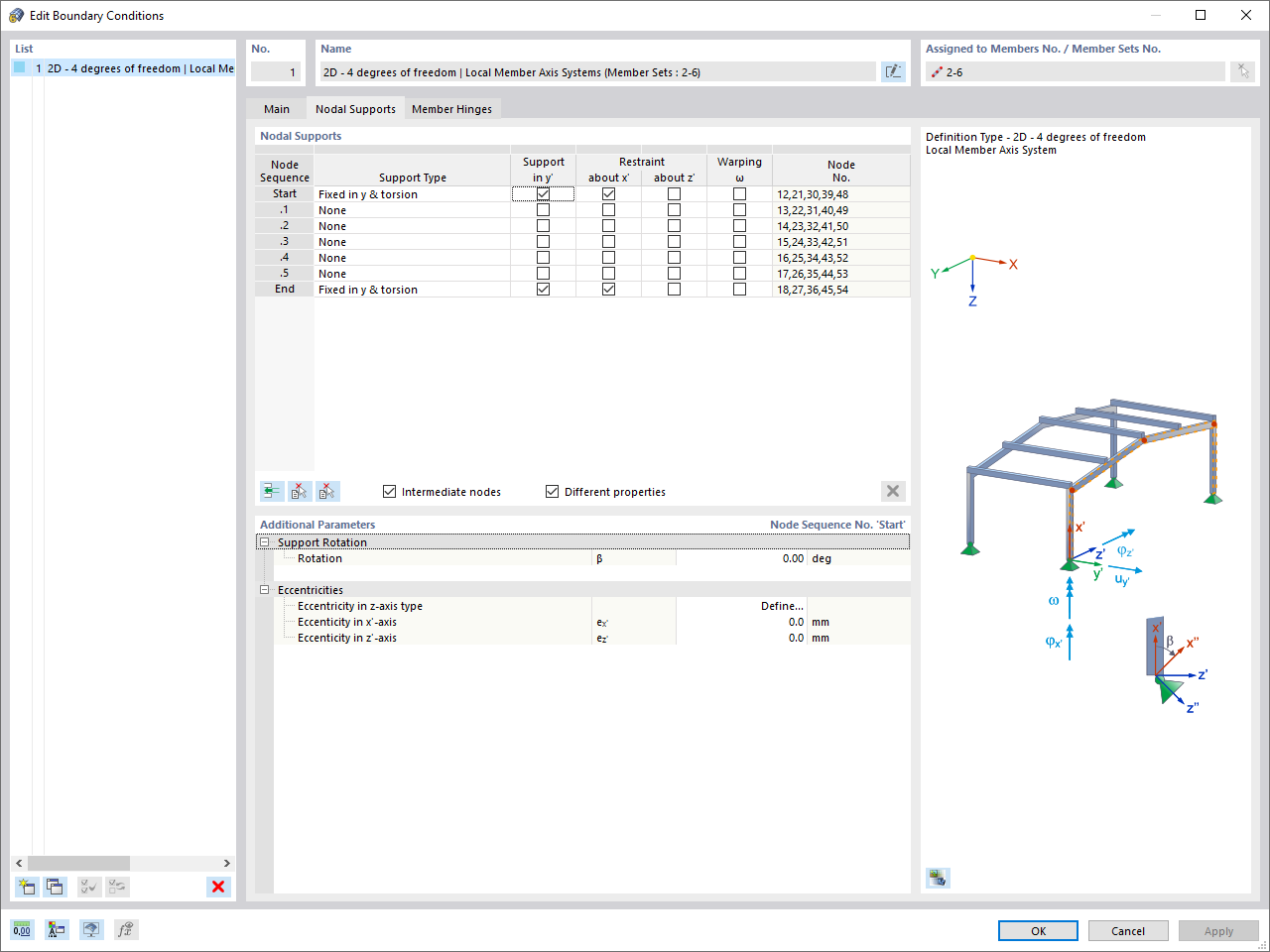Click the units and decimals 0.00 icon
This screenshot has height=952, width=1270.
(x=22, y=929)
